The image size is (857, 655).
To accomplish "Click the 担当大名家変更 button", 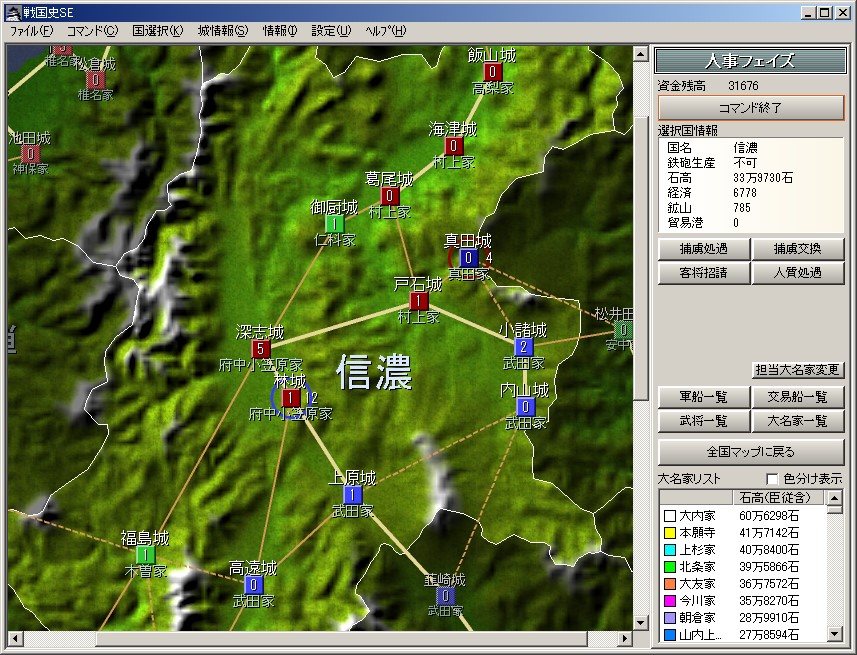I will point(797,370).
